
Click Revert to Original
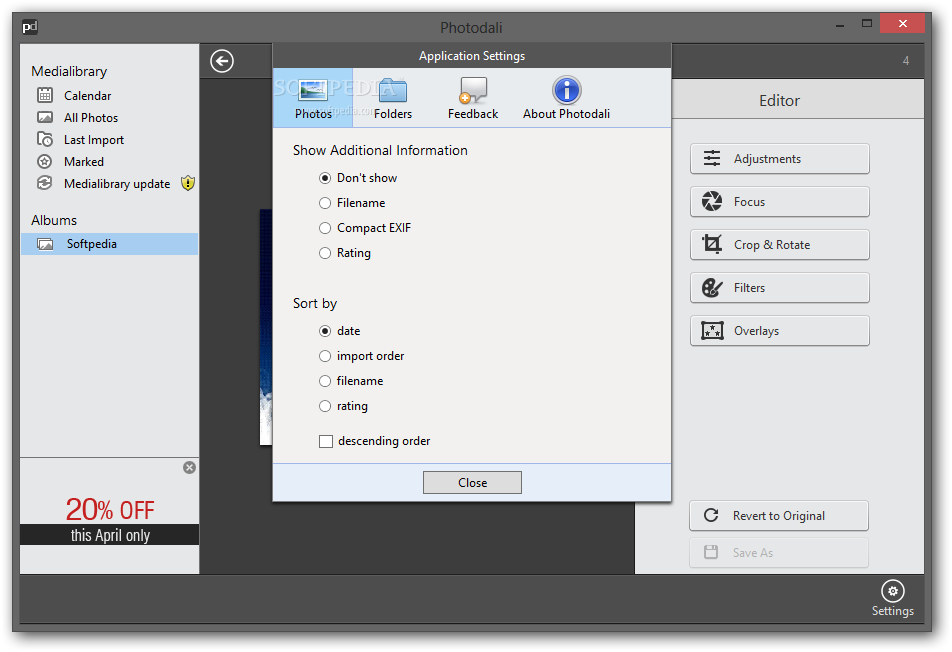779,515
